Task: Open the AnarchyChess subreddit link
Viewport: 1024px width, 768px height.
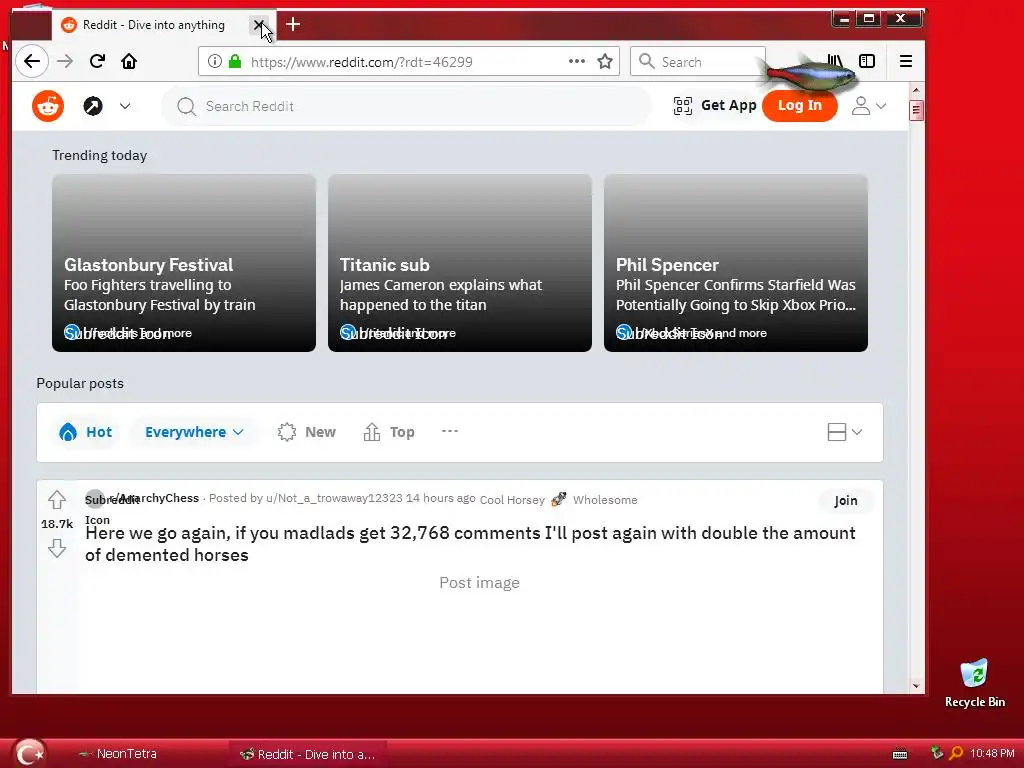Action: (154, 498)
